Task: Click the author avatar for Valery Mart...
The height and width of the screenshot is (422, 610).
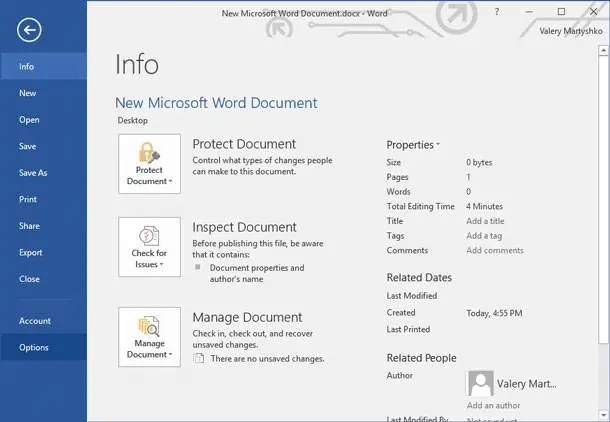Action: [x=480, y=383]
